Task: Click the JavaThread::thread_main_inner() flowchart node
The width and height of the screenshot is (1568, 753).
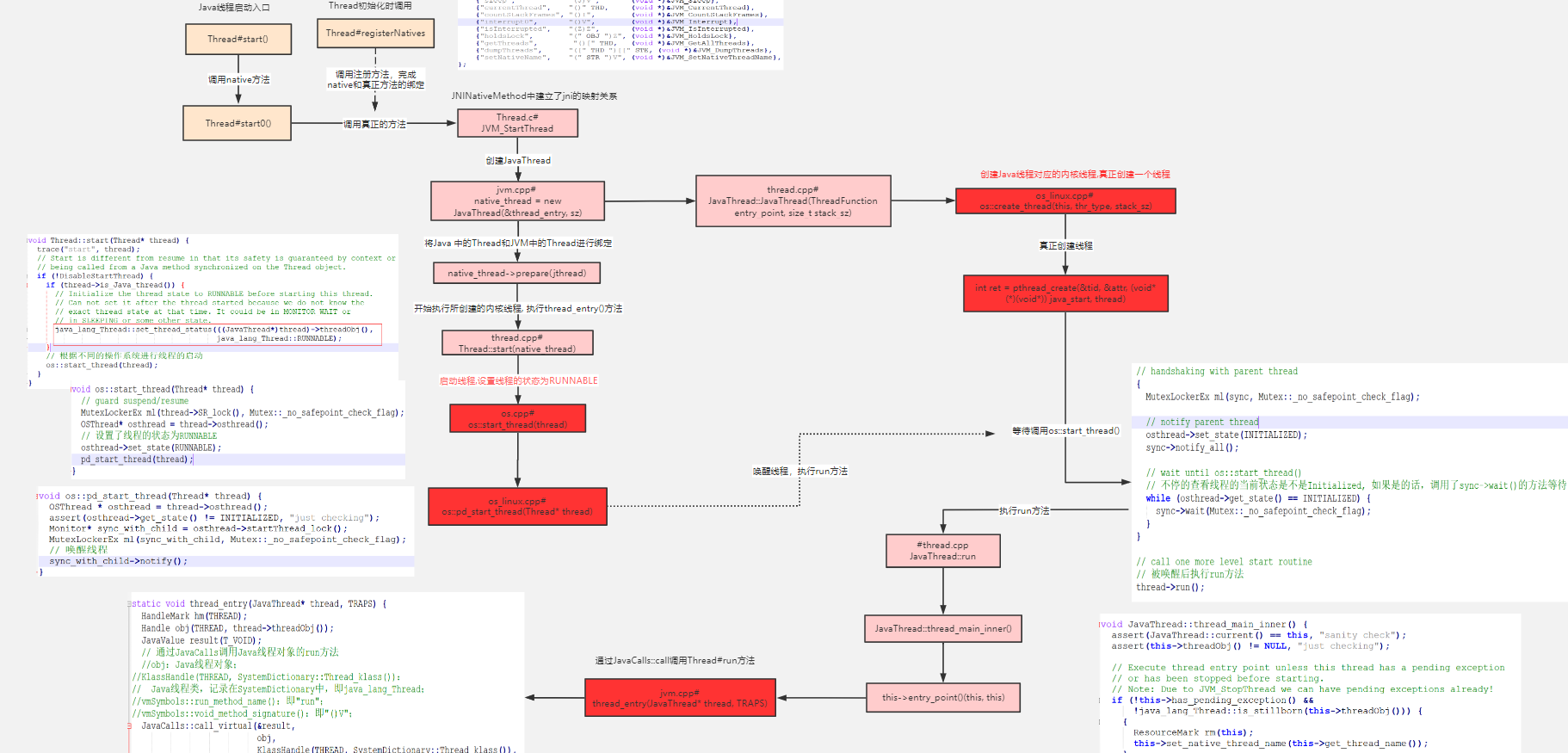Action: tap(943, 628)
